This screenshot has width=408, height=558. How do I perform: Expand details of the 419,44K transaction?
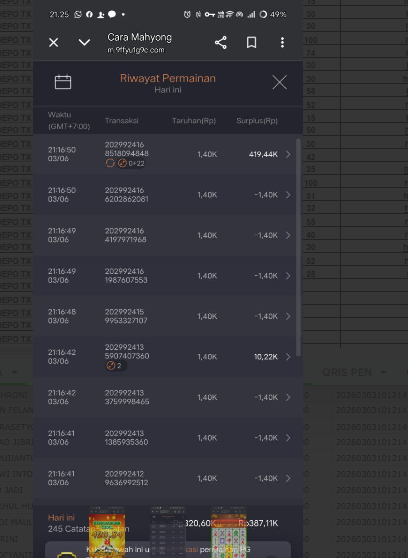pyautogui.click(x=288, y=154)
